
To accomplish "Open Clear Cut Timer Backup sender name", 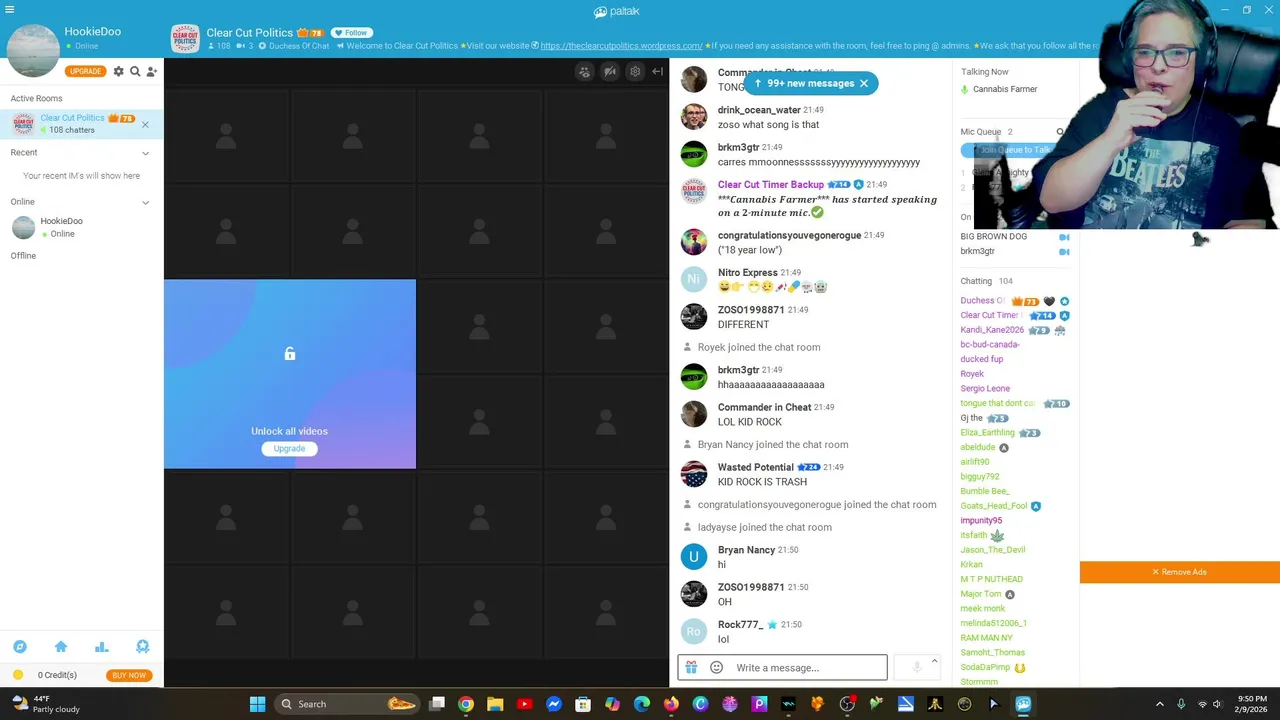I will pos(770,184).
